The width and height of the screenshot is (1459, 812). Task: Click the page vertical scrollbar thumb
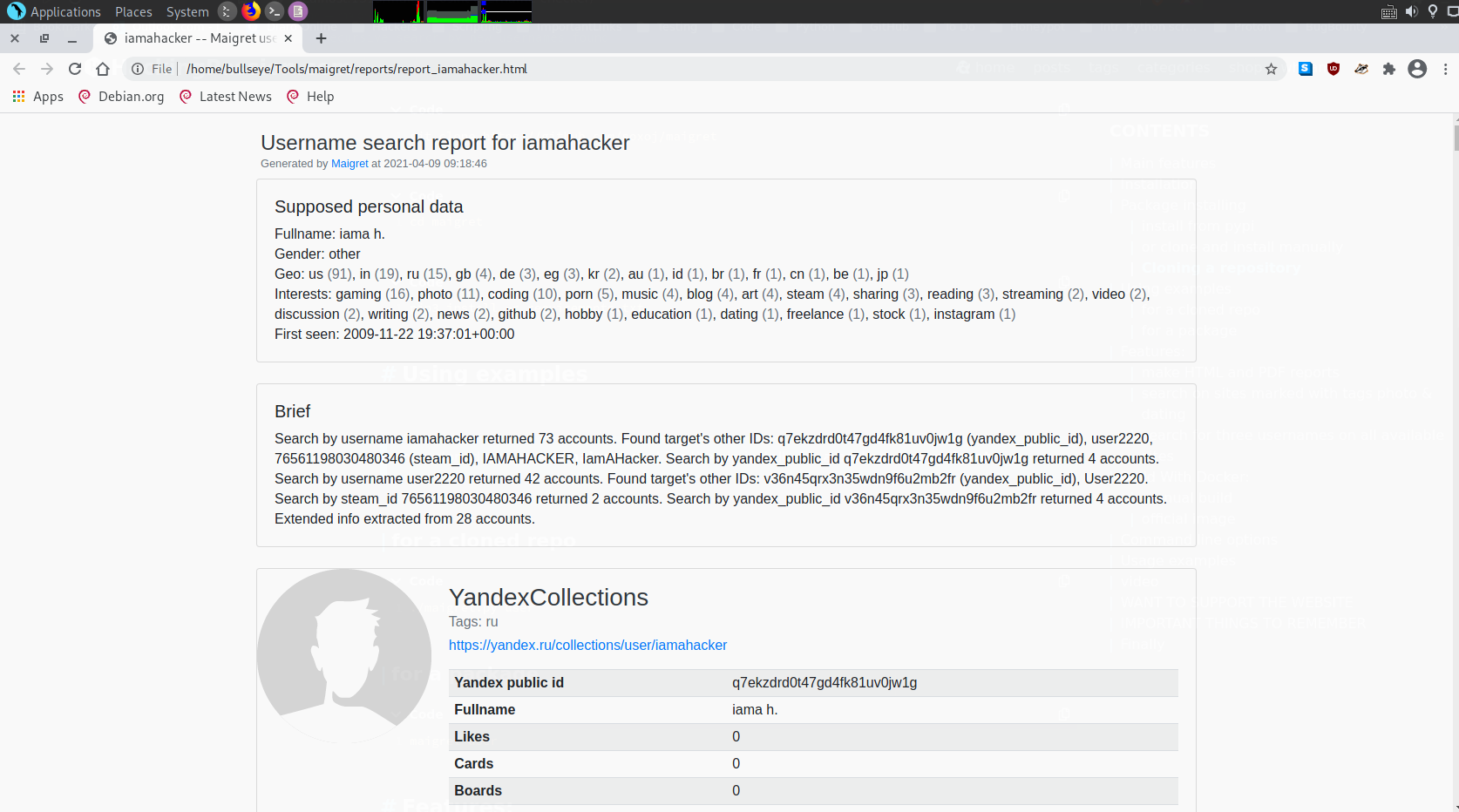click(x=1456, y=137)
